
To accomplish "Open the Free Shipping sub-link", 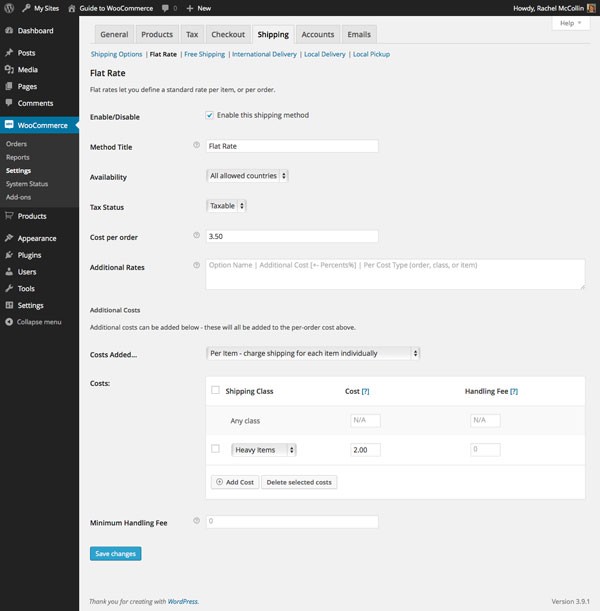I will (x=205, y=54).
